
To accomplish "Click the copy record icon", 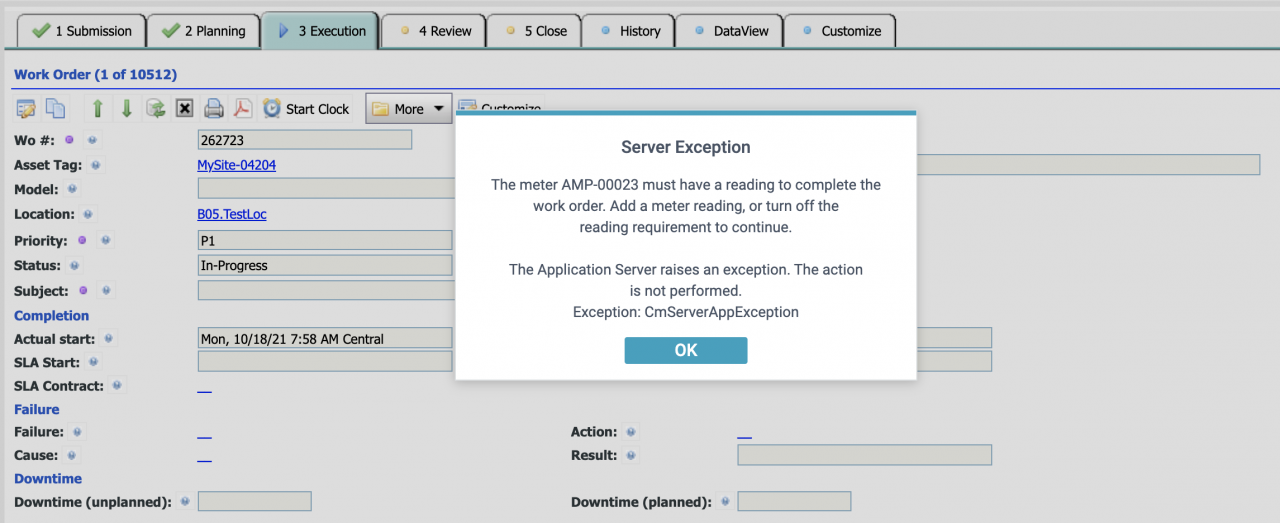I will pos(56,108).
